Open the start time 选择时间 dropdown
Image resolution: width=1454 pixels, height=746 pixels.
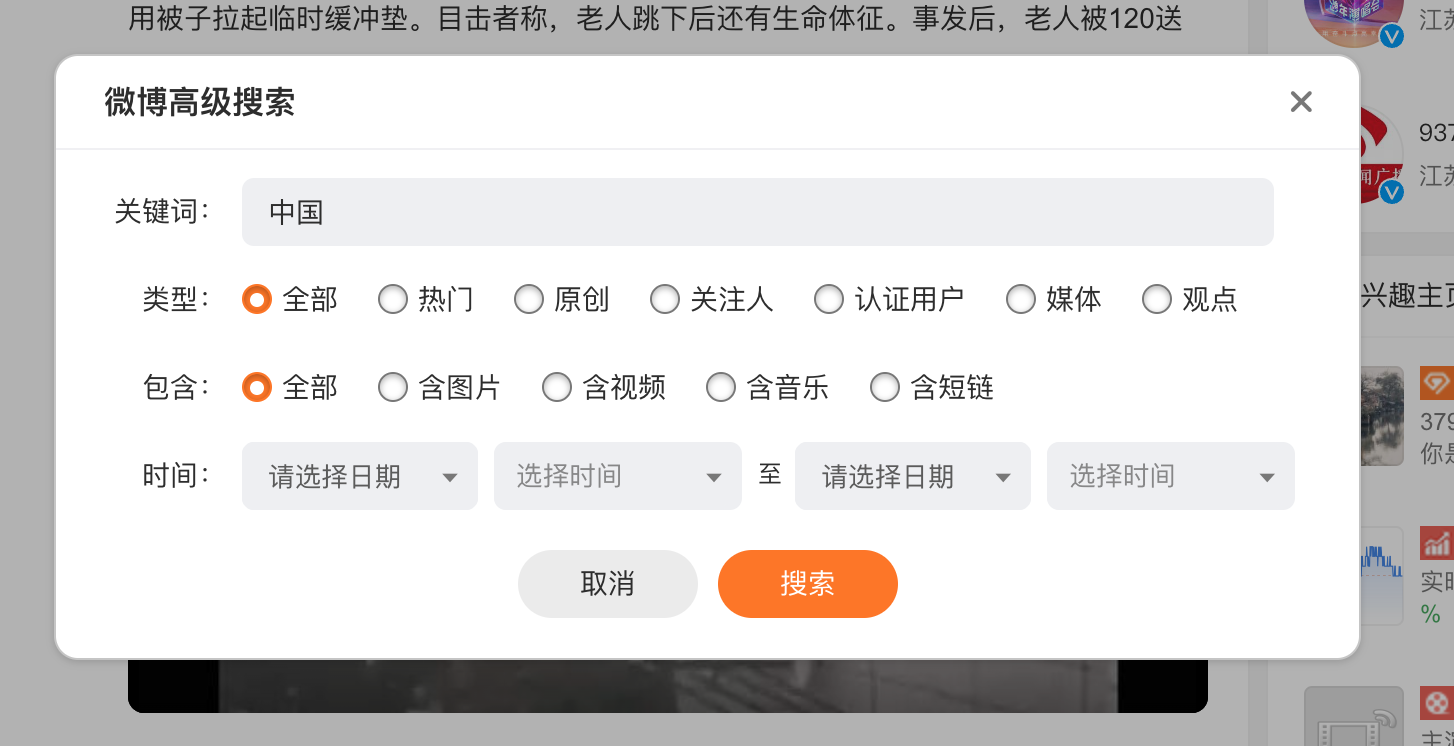pyautogui.click(x=618, y=476)
